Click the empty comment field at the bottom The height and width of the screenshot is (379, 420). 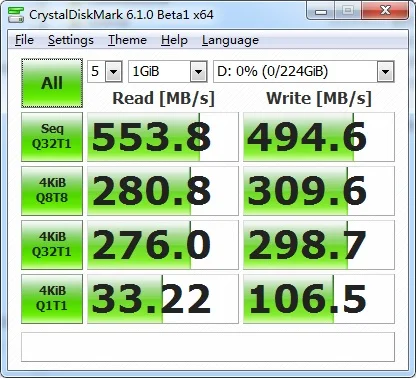(208, 347)
